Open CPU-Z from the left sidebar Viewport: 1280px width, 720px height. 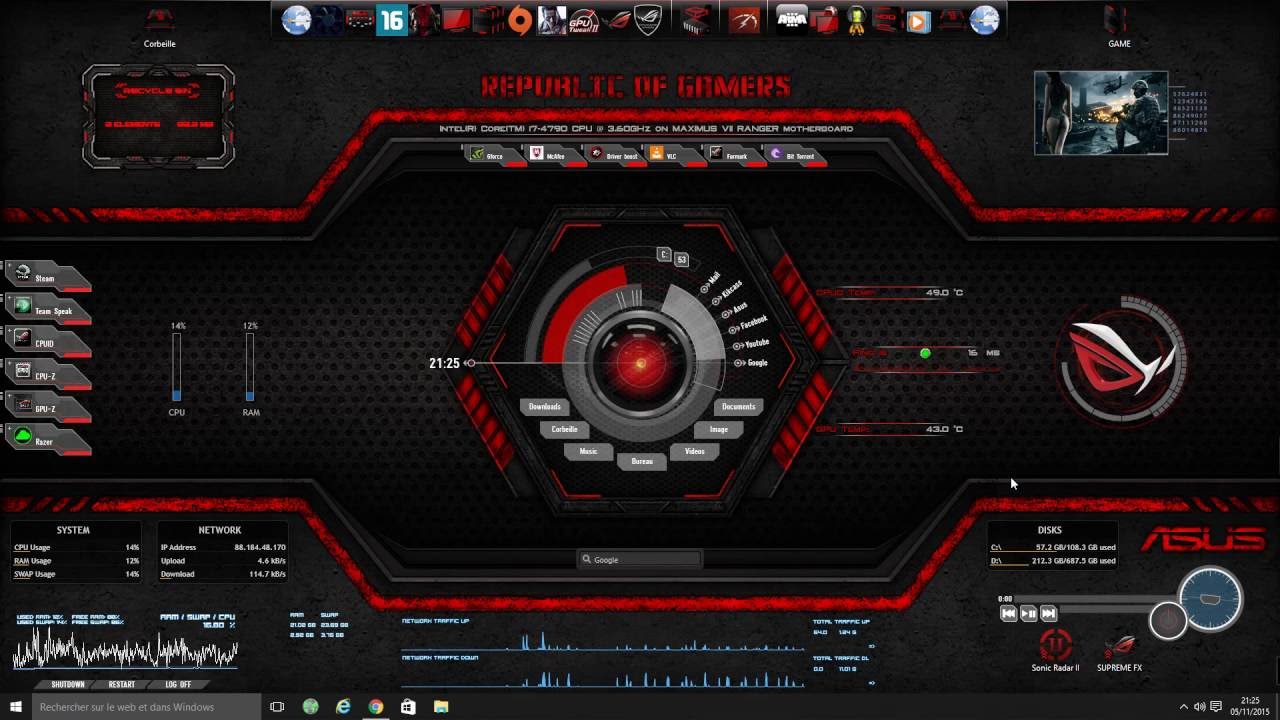click(48, 375)
